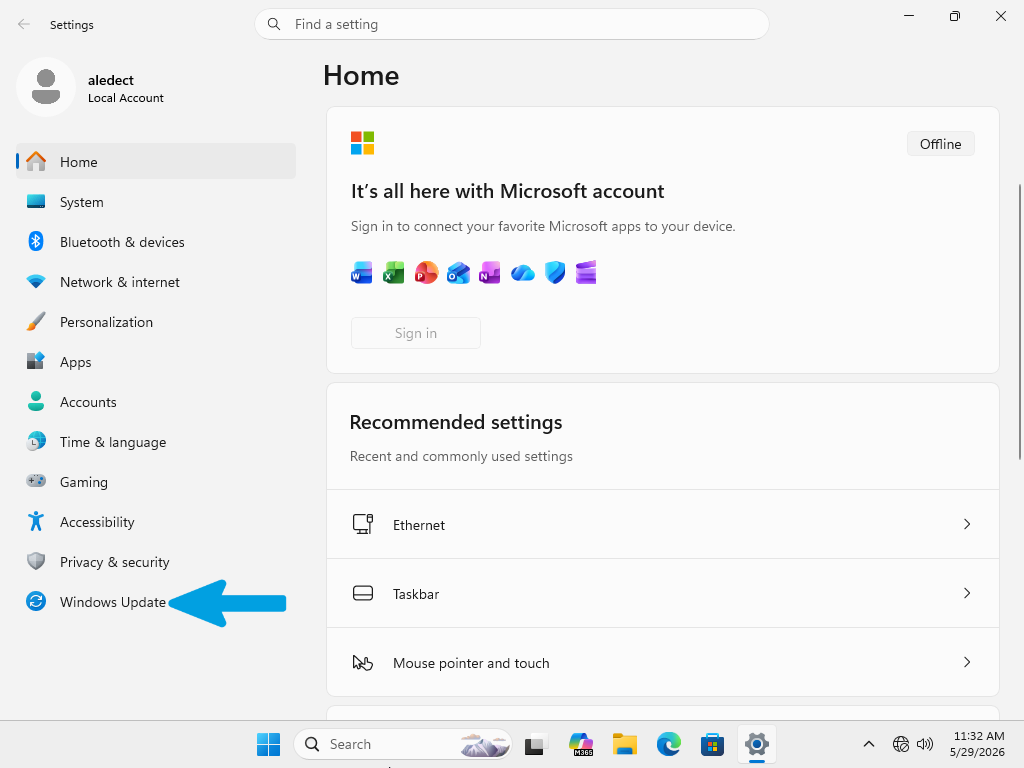The image size is (1024, 768).
Task: Click the Network & internet Wi-Fi icon
Action: 36,281
